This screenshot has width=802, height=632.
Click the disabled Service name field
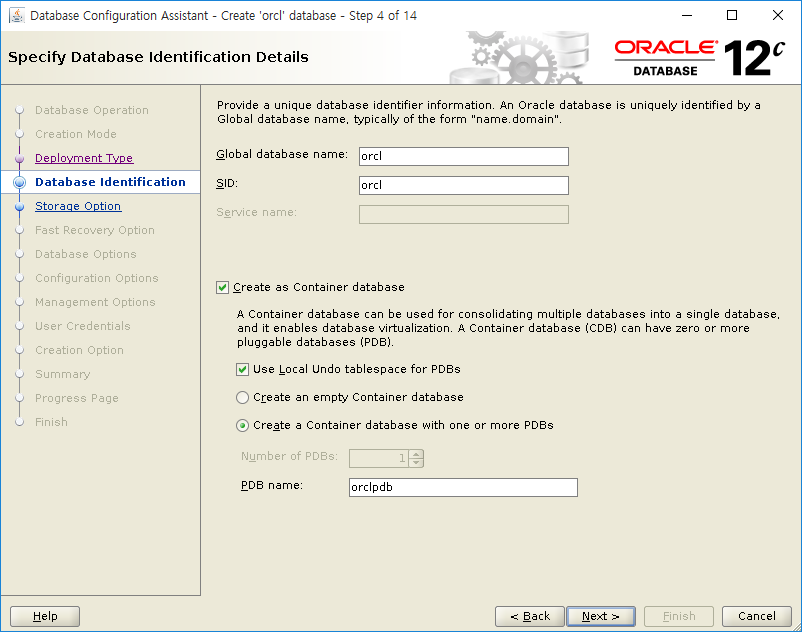tap(463, 214)
